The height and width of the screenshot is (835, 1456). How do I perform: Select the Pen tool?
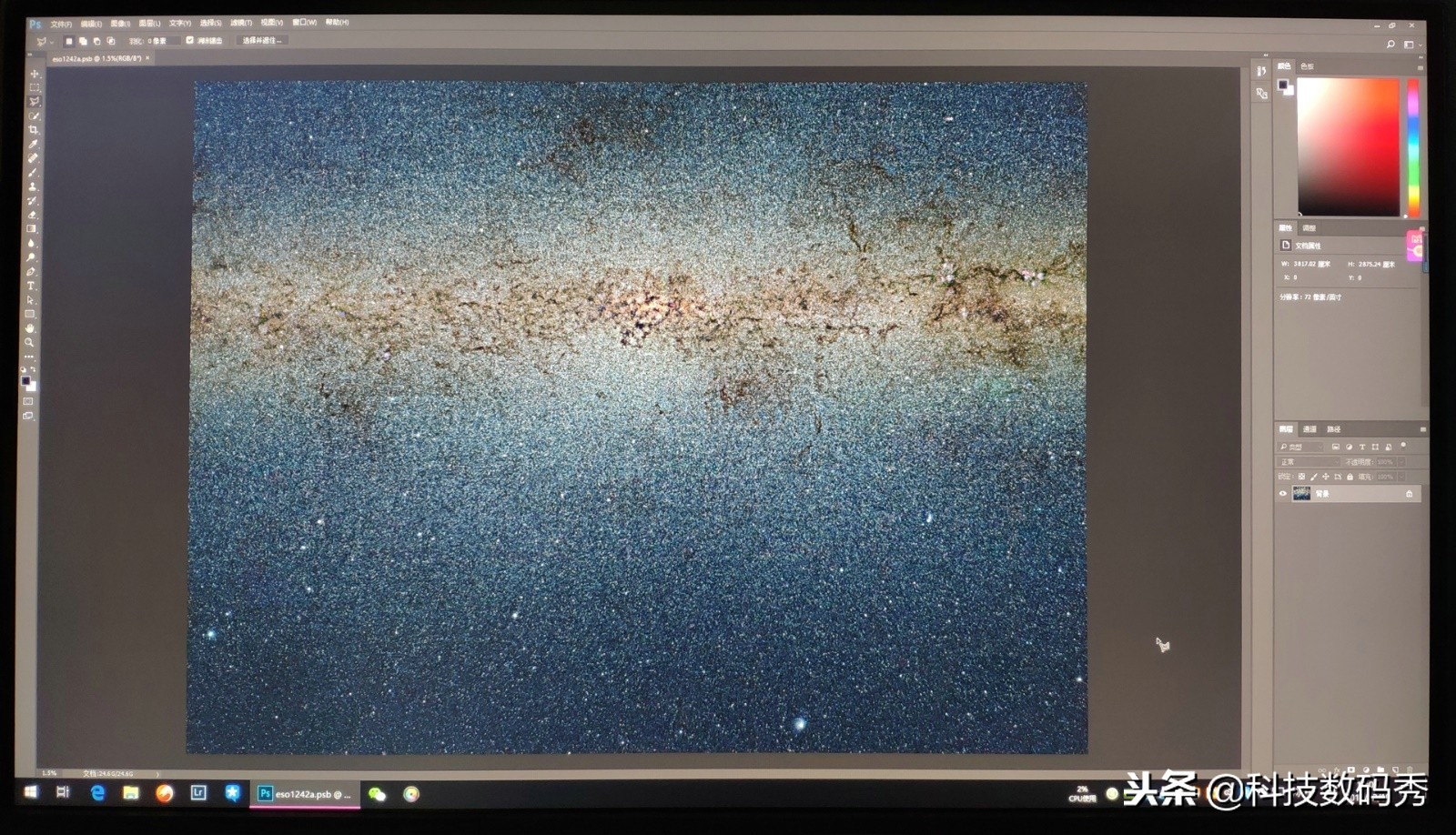point(31,271)
